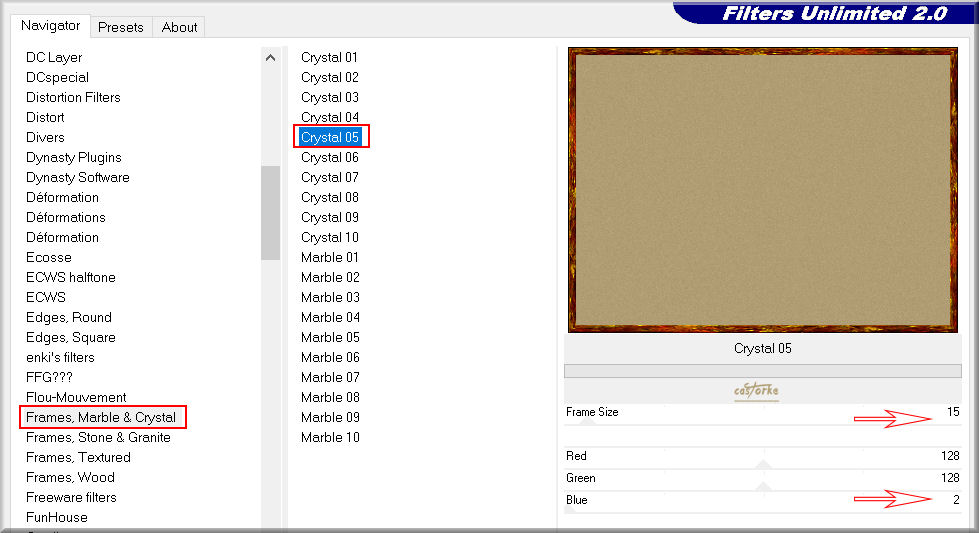Click the Frame Size value 15
The width and height of the screenshot is (979, 533).
coord(953,412)
